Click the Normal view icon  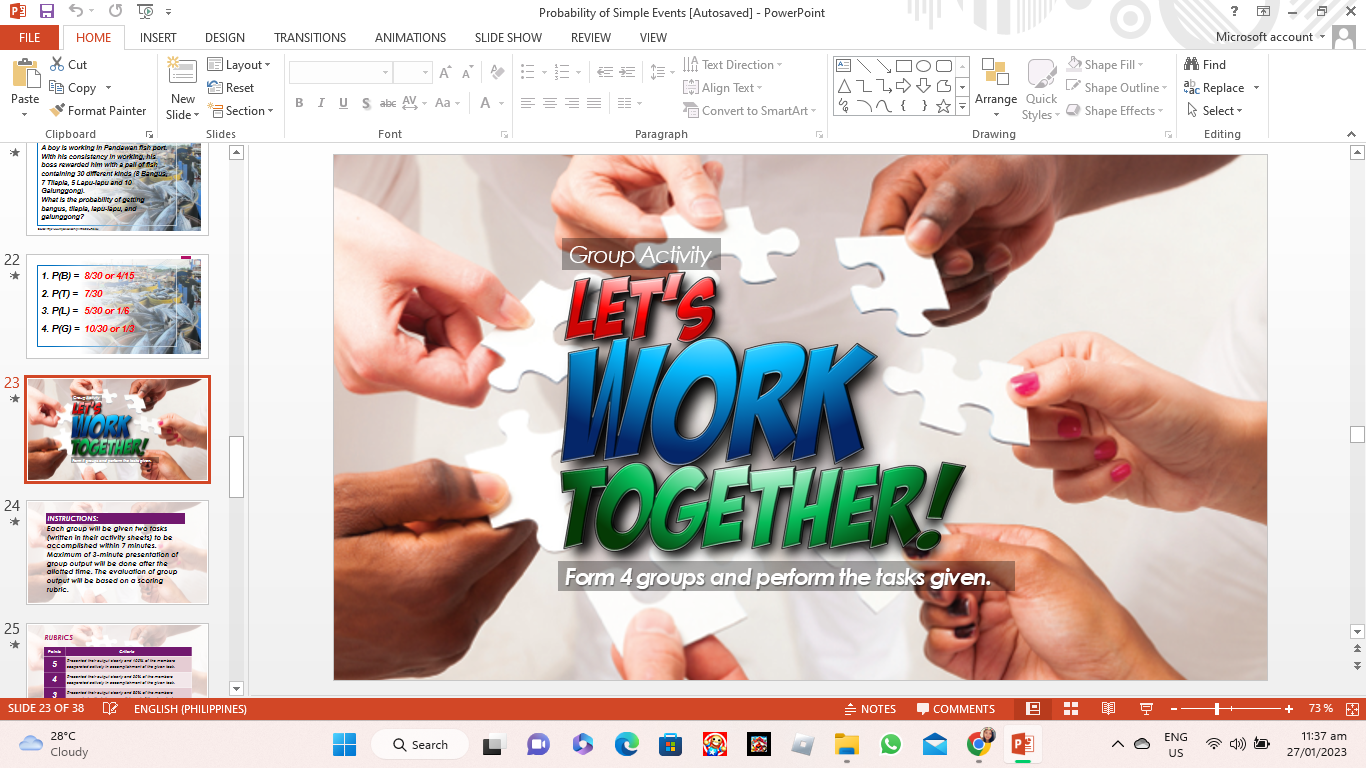[x=1033, y=709]
